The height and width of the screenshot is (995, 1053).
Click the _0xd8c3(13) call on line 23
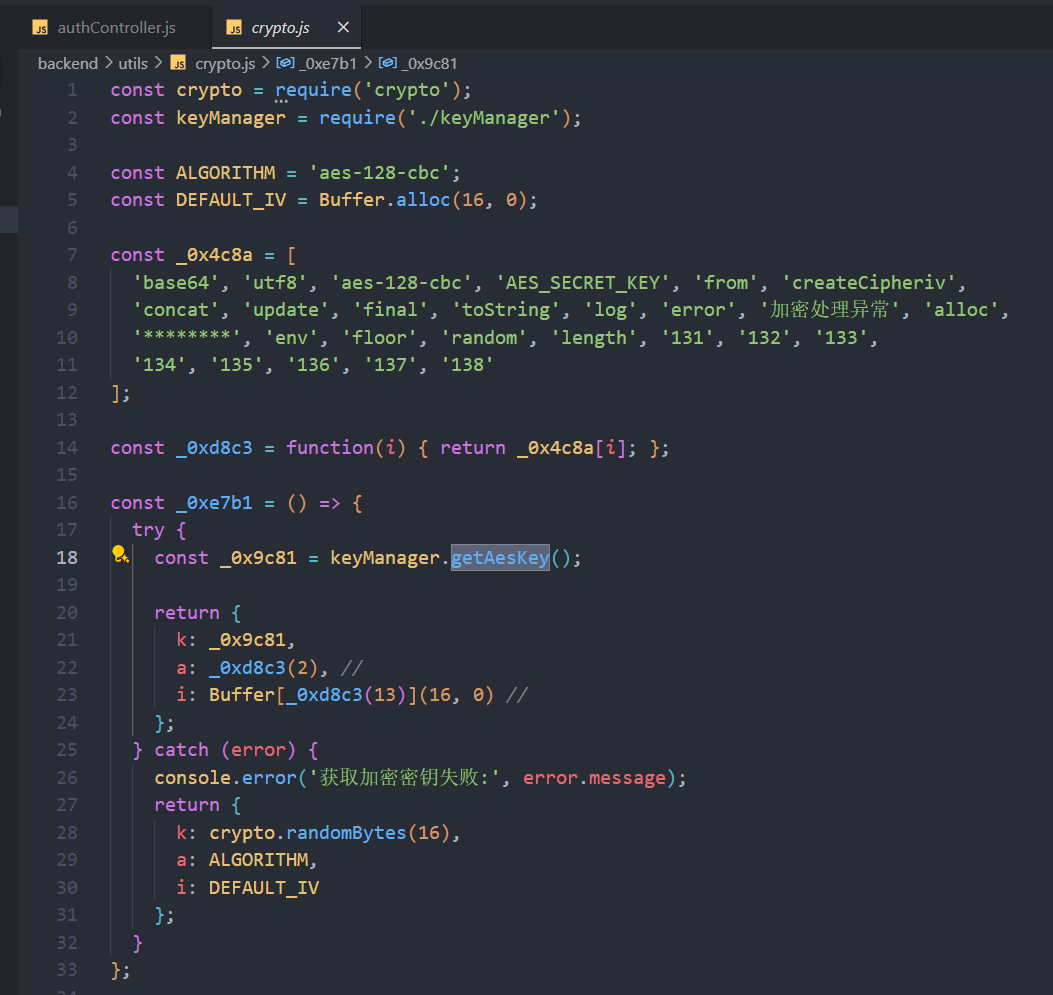pos(347,695)
